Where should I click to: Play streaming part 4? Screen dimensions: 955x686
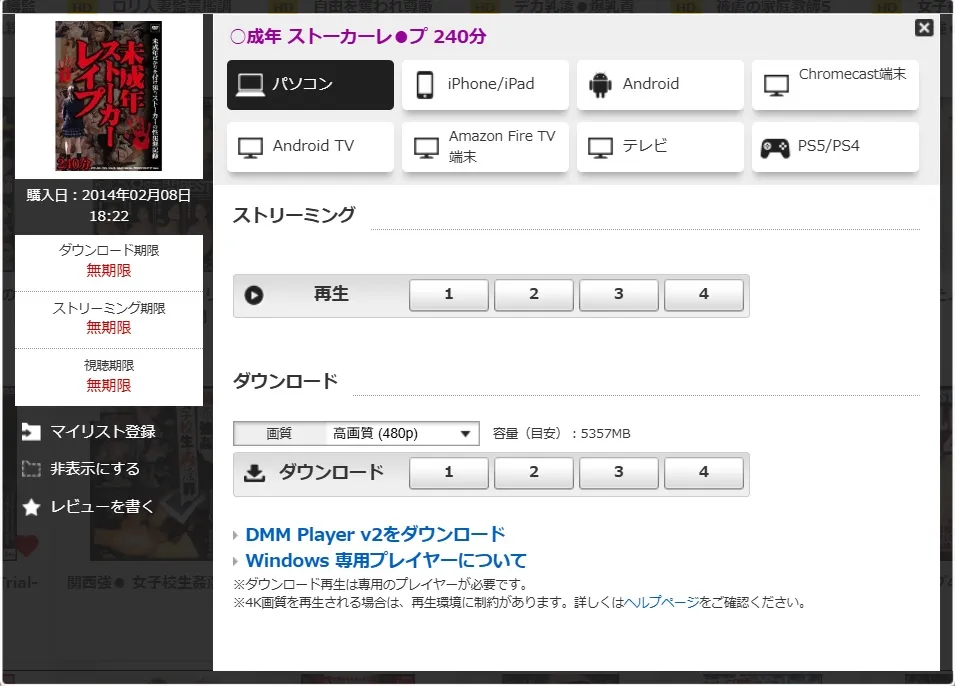pyautogui.click(x=703, y=295)
